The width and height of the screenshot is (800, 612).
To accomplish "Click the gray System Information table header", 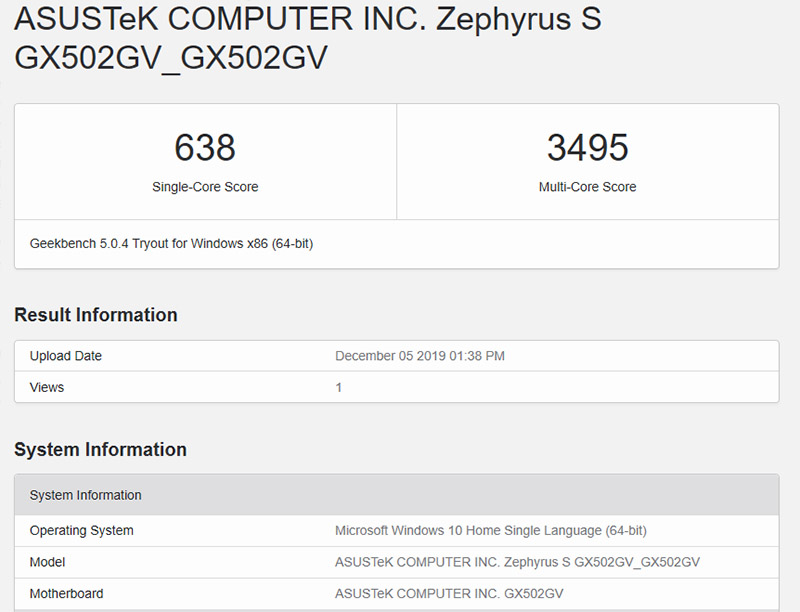I will point(86,495).
